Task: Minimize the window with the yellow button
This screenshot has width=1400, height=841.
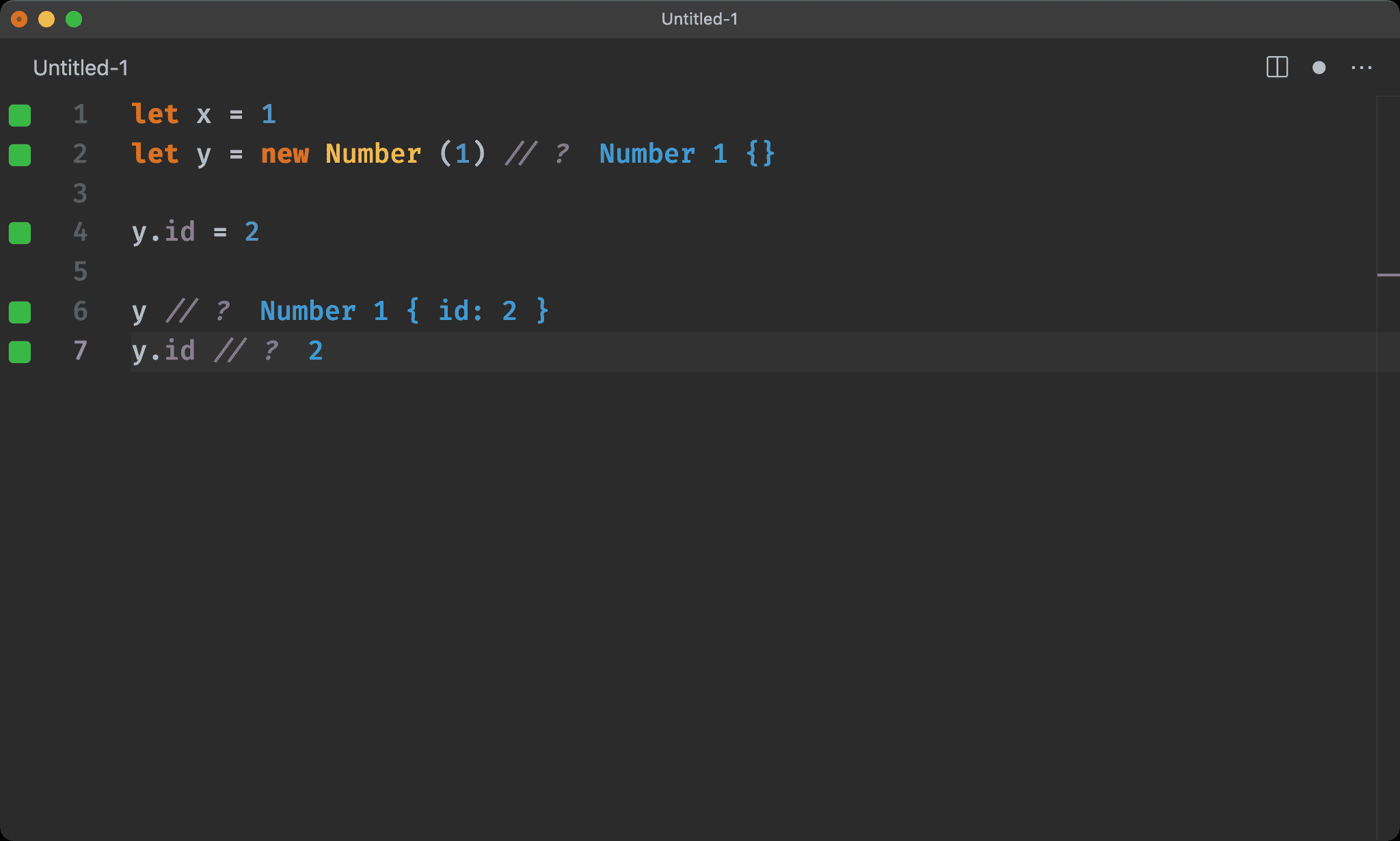Action: tap(46, 19)
